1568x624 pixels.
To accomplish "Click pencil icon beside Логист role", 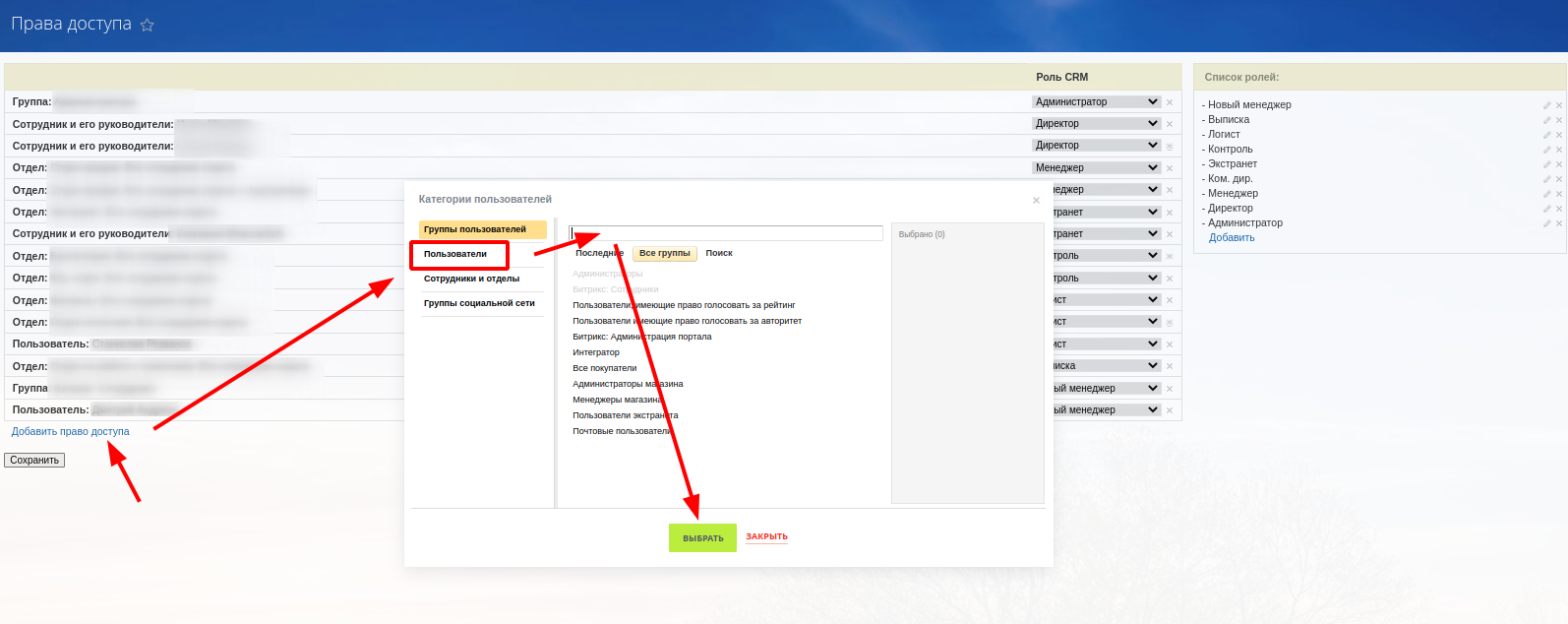I will [1546, 135].
